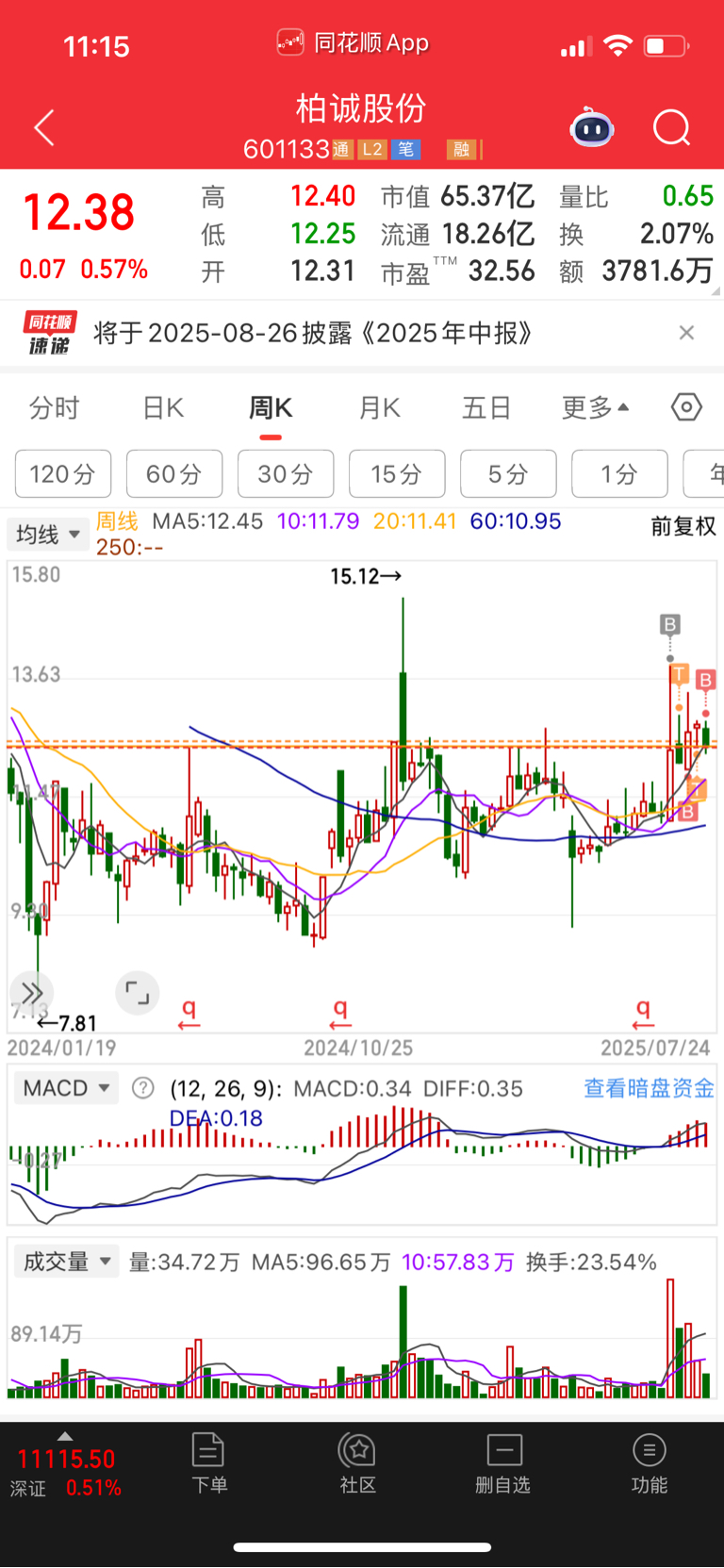Screen dimensions: 724x1568
Task: Toggle the 前复权 price adjustment option
Action: pyautogui.click(x=683, y=526)
